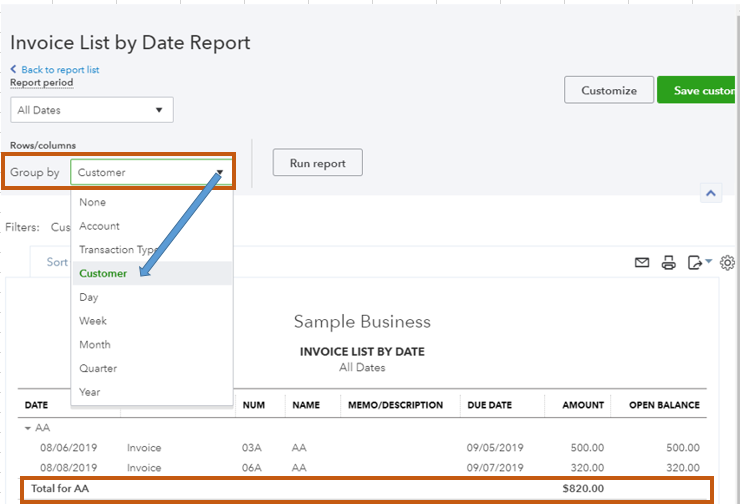This screenshot has width=740, height=504.
Task: Choose Account grouping option
Action: (x=99, y=226)
